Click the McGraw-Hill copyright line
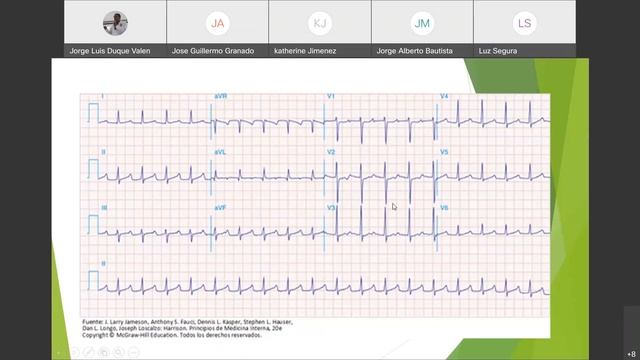This screenshot has width=640, height=360. (x=172, y=335)
